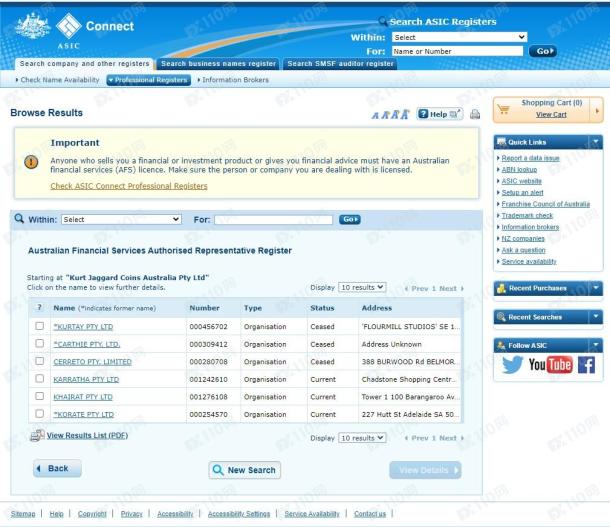Image resolution: width=610 pixels, height=527 pixels.
Task: Open the KHAIRAT PTY LTD link
Action: click(83, 397)
